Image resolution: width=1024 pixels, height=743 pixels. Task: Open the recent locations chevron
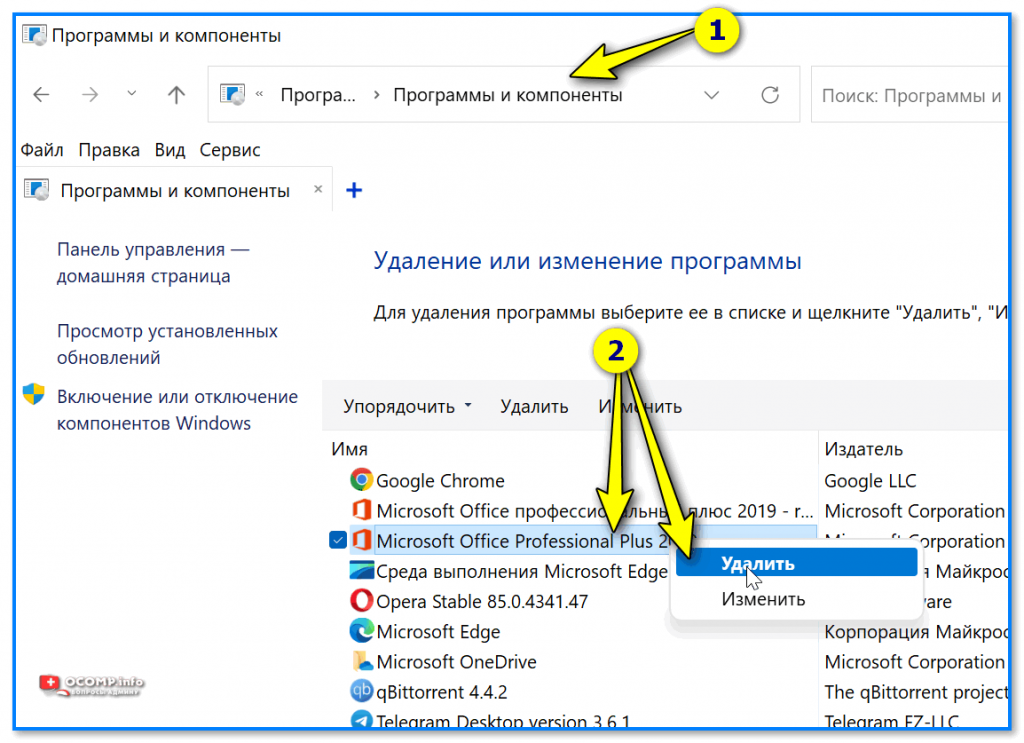point(132,94)
